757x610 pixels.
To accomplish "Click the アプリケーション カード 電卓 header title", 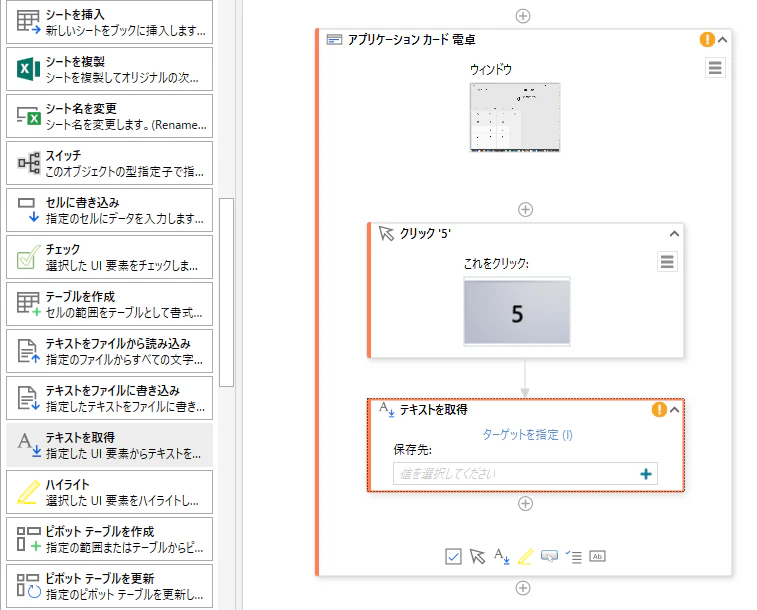I will tap(411, 40).
